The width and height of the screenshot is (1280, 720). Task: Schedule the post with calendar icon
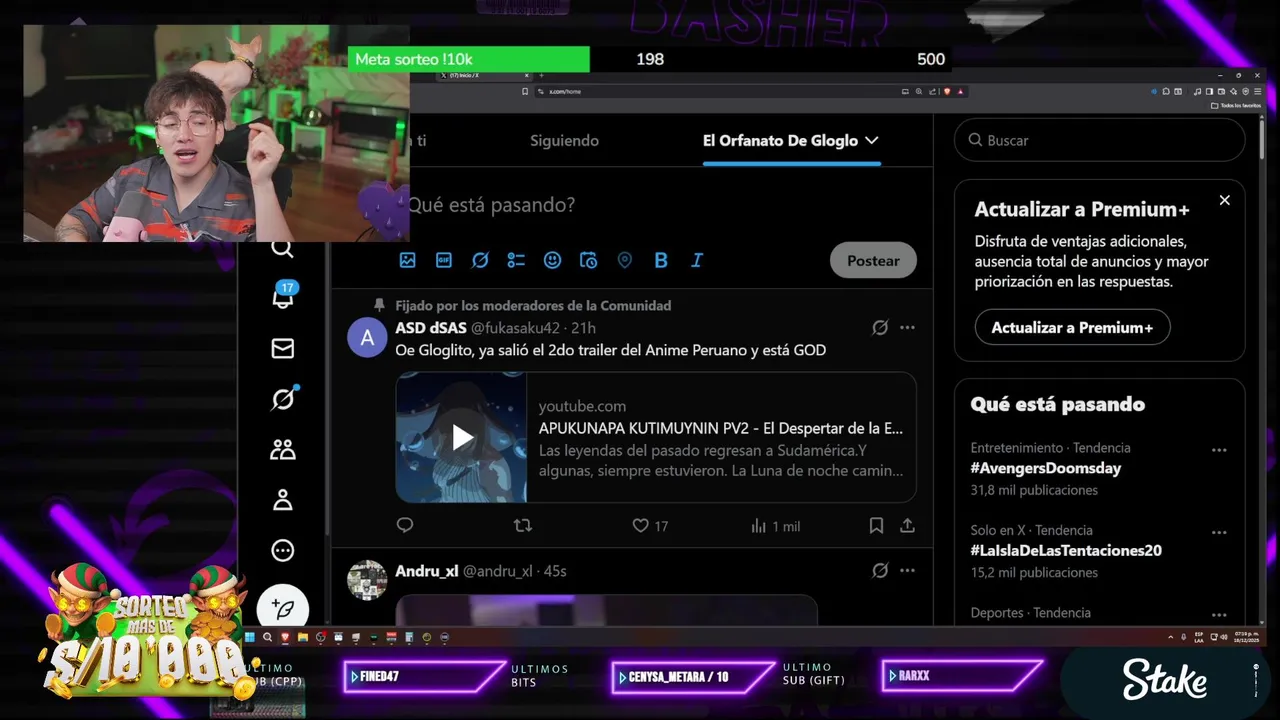(588, 260)
